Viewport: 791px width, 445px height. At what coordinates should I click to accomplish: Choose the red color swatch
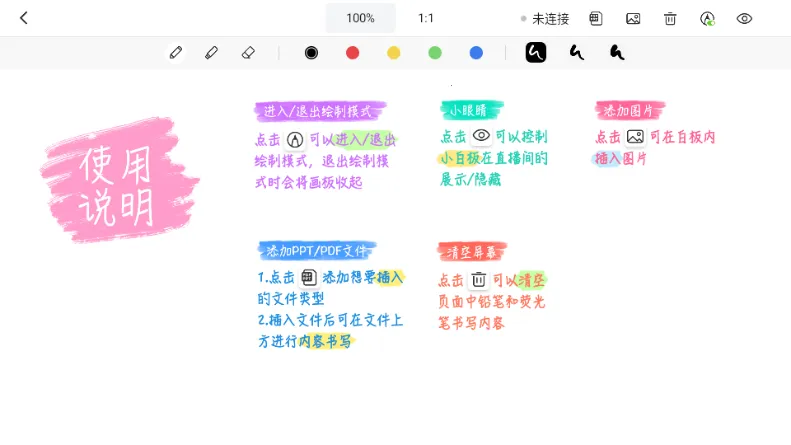(x=352, y=52)
